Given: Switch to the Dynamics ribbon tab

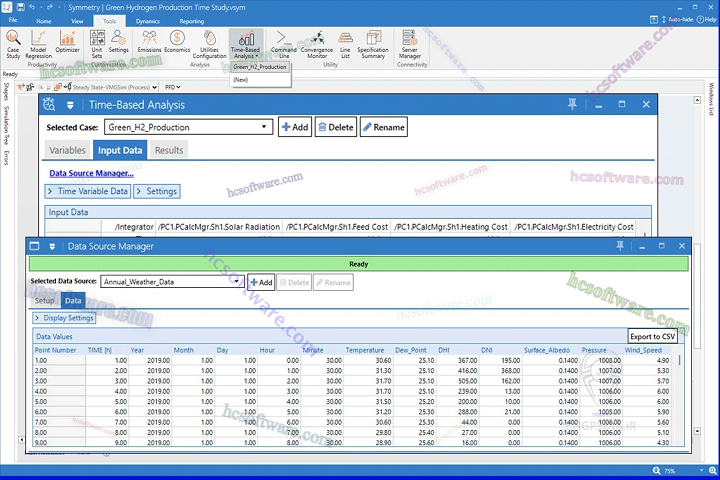Looking at the screenshot, I should point(148,21).
